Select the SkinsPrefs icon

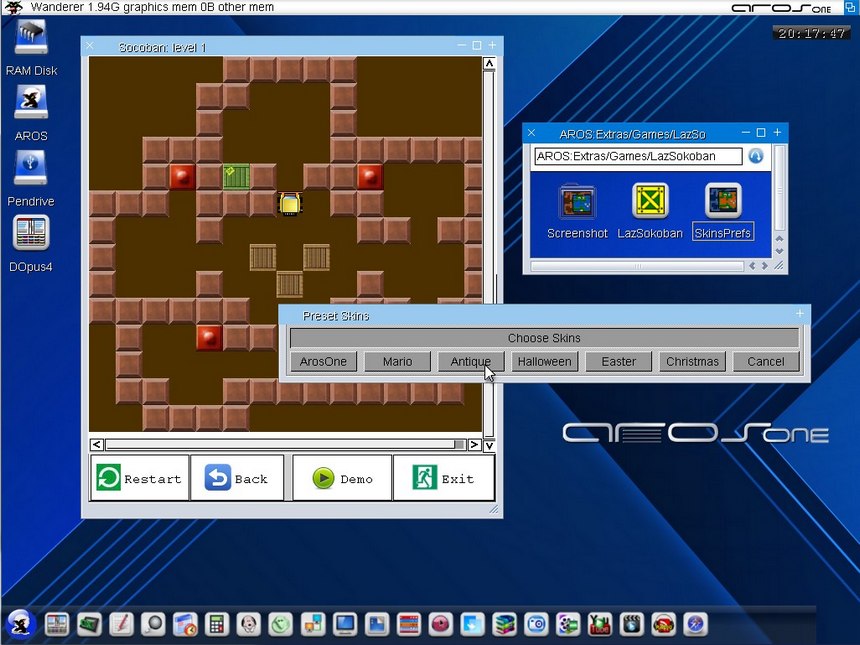(723, 202)
